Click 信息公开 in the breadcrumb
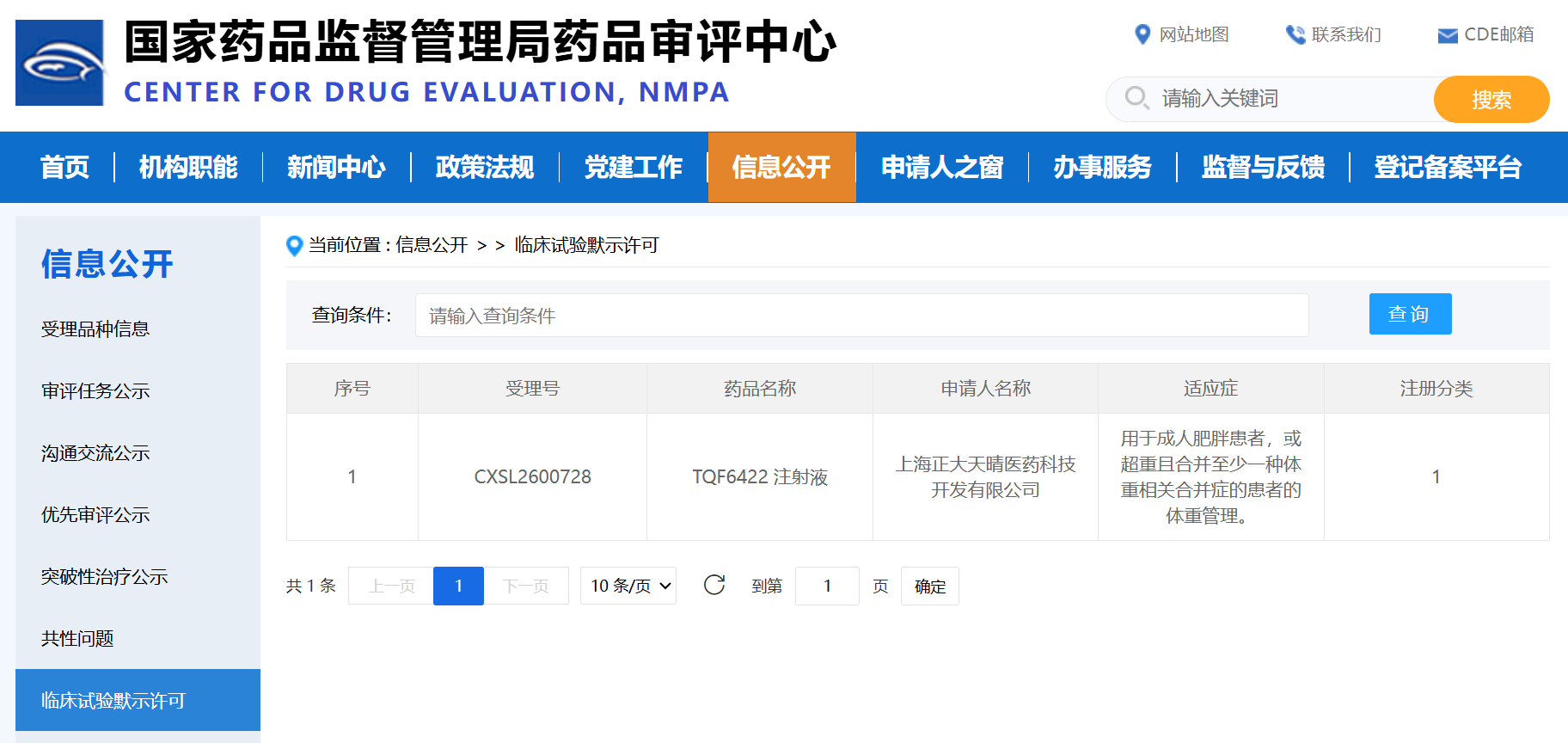Image resolution: width=1568 pixels, height=743 pixels. click(432, 245)
